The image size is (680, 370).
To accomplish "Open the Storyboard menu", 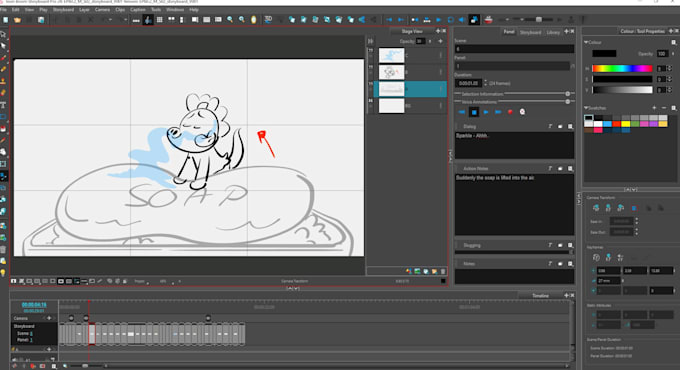I will [x=63, y=10].
